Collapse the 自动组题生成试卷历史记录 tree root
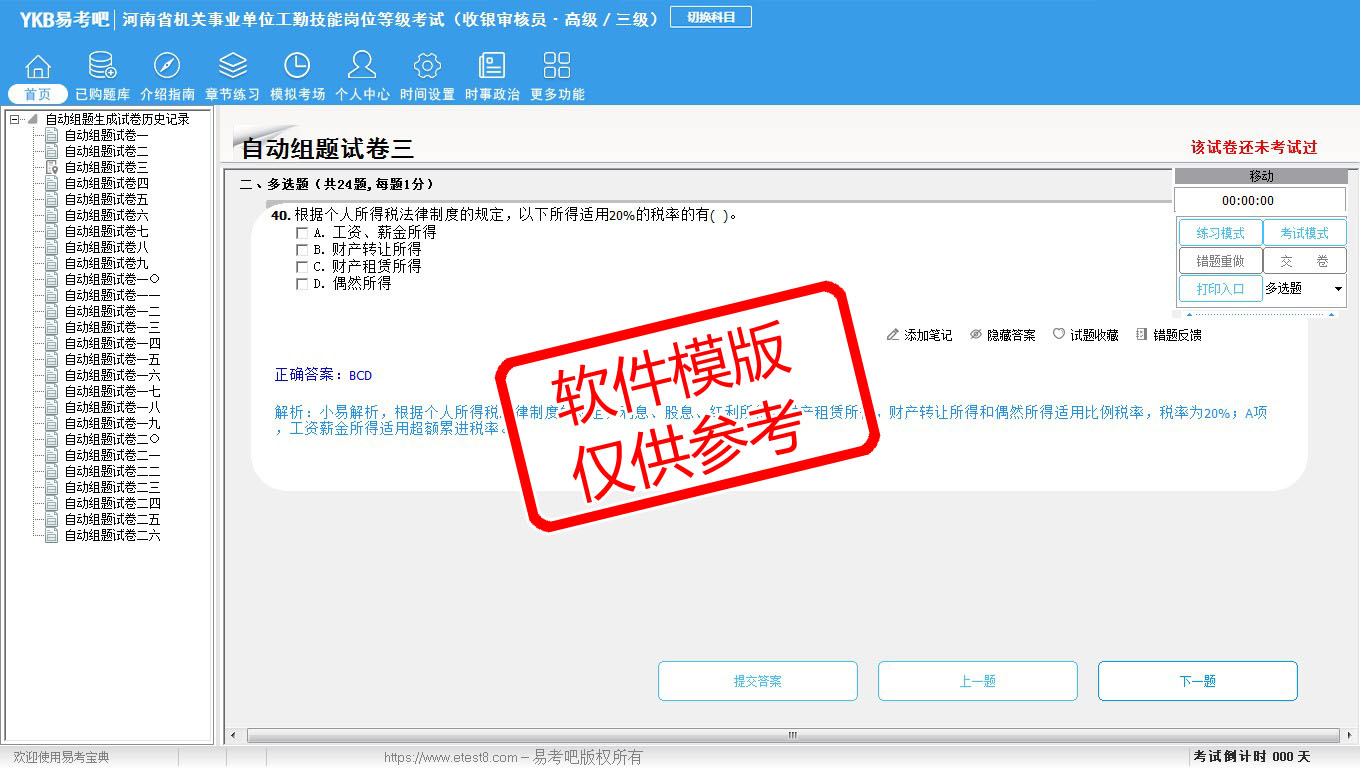The height and width of the screenshot is (768, 1360). (14, 119)
